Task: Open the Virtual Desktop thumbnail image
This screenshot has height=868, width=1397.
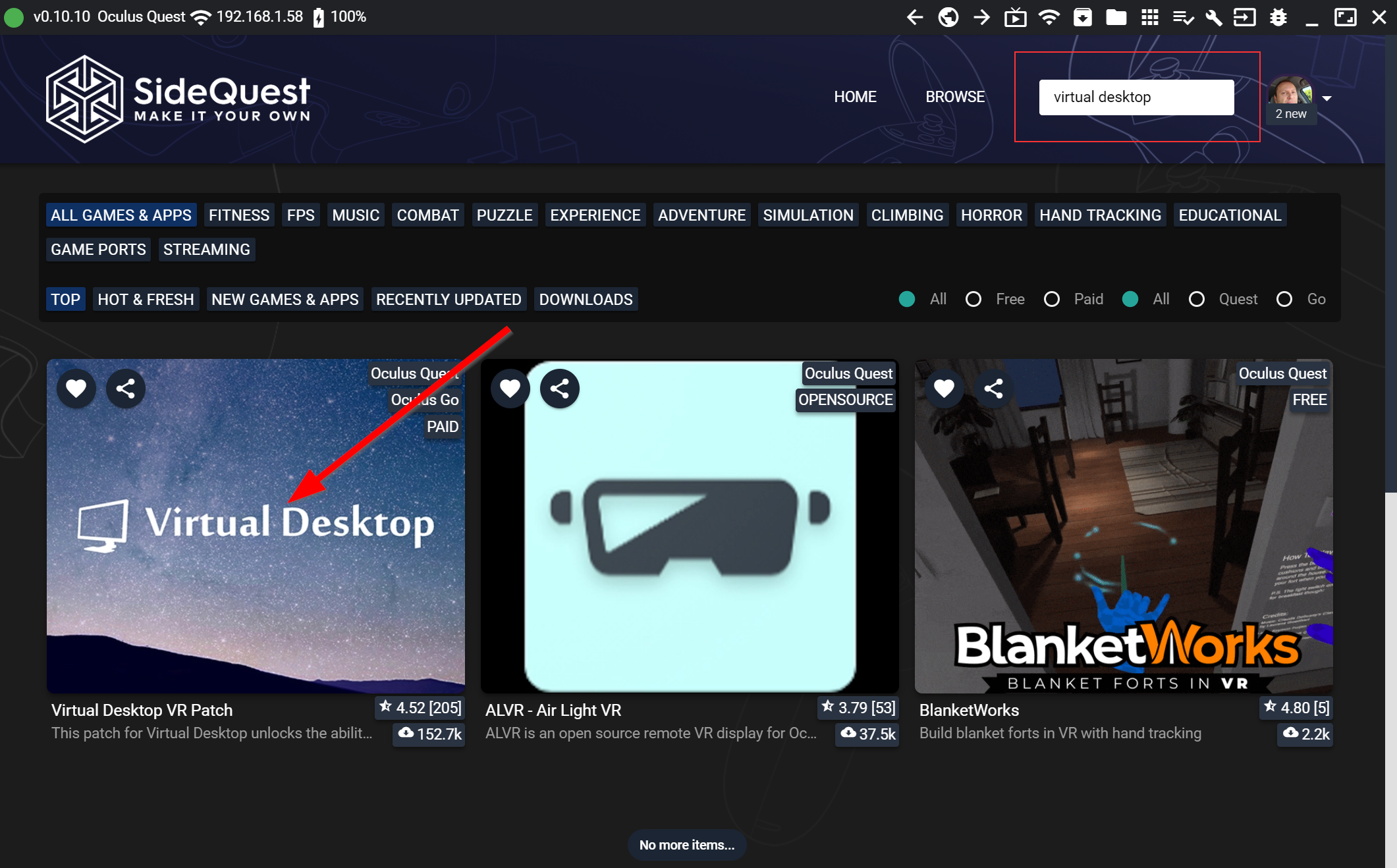Action: pos(256,526)
